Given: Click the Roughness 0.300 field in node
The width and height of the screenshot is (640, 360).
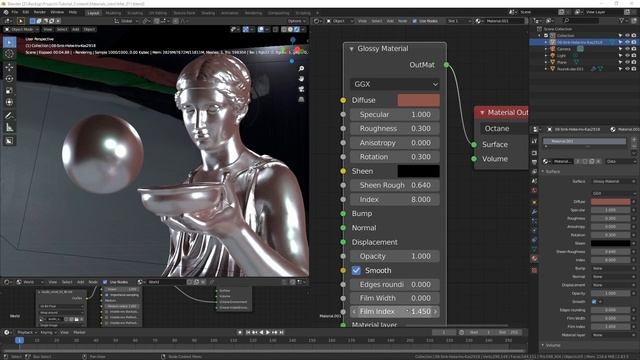Looking at the screenshot, I should click(x=395, y=129).
